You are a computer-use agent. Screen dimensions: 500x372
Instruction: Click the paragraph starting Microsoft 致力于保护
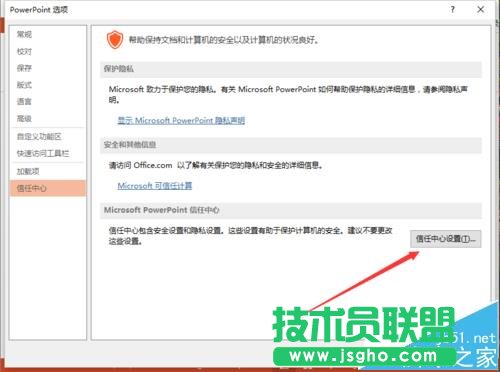click(288, 94)
